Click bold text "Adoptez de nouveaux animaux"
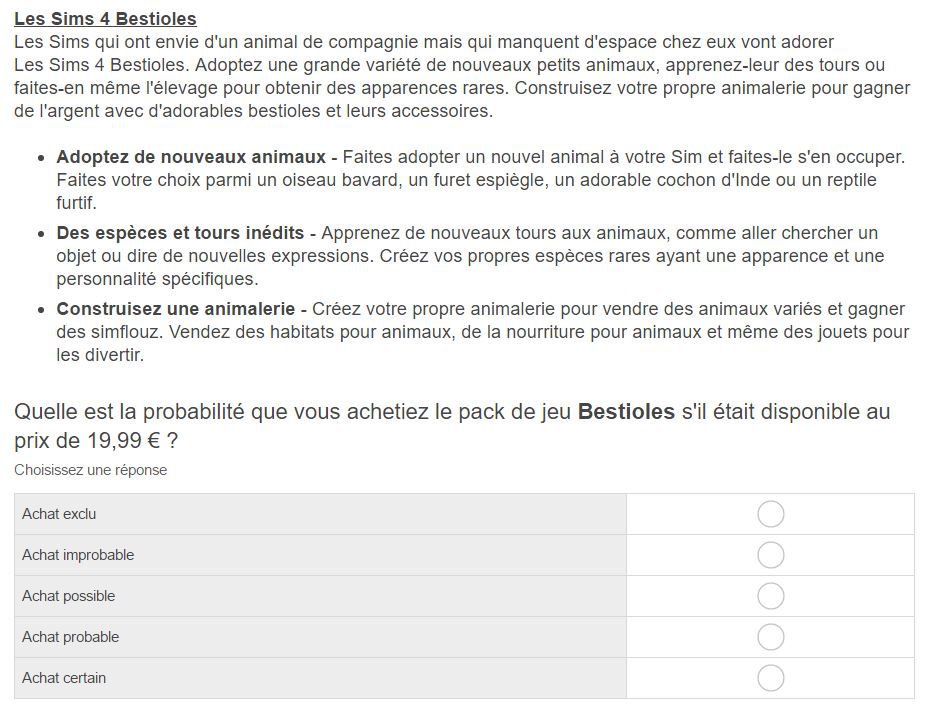 point(191,157)
